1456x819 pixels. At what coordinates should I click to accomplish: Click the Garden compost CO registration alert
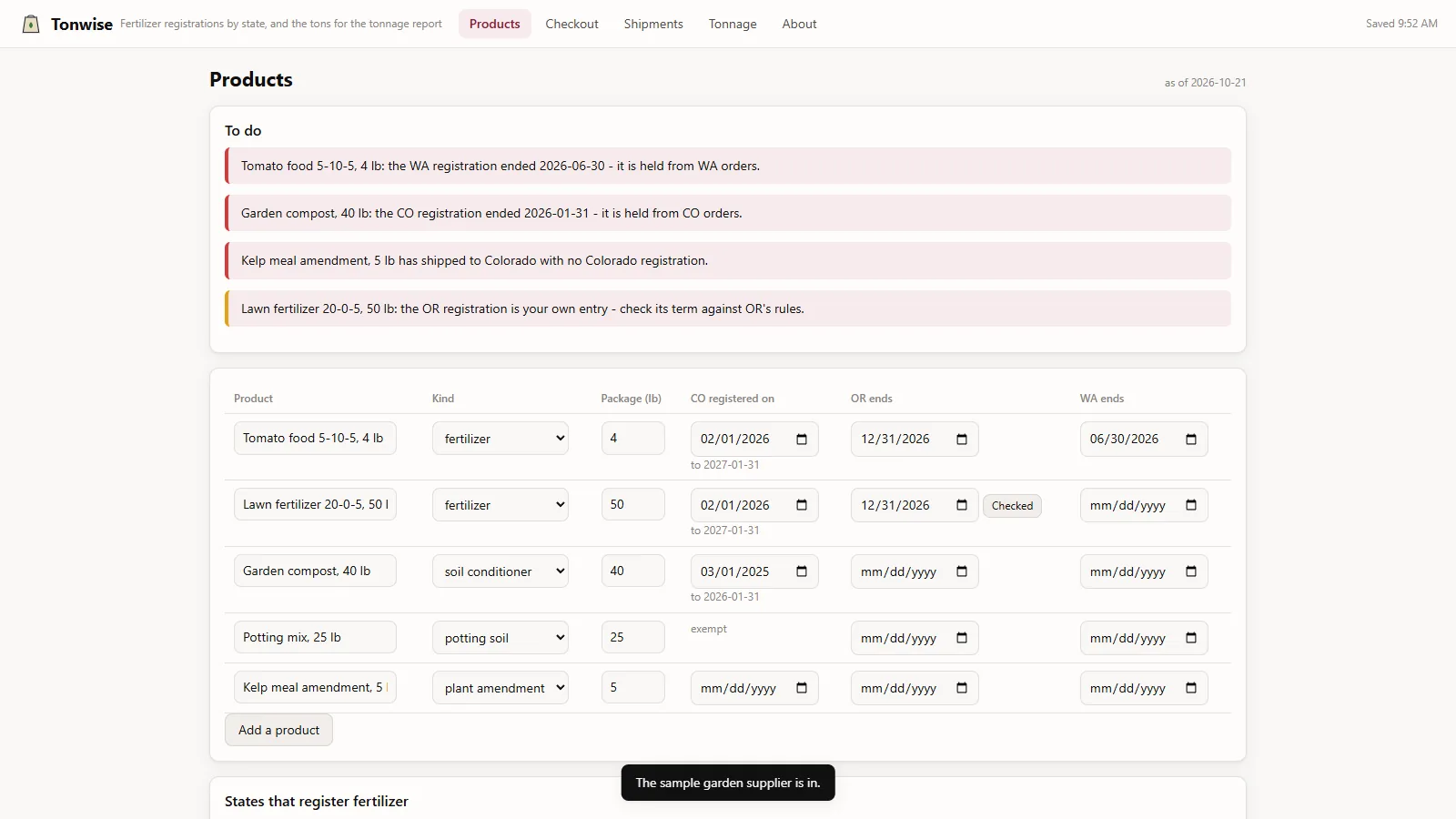[x=728, y=213]
